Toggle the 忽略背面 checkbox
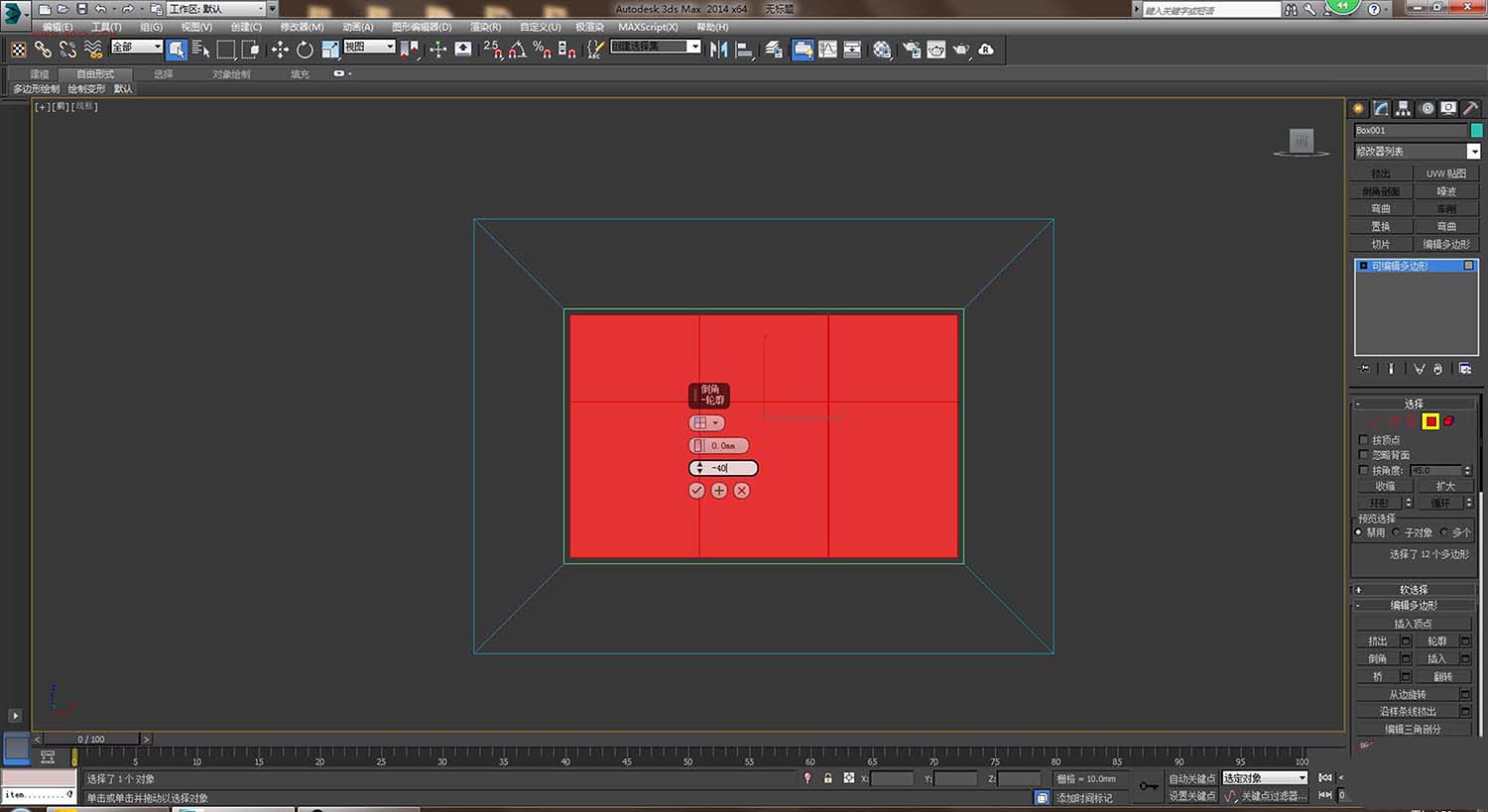Screen dimensions: 1488x812 (x=1364, y=455)
